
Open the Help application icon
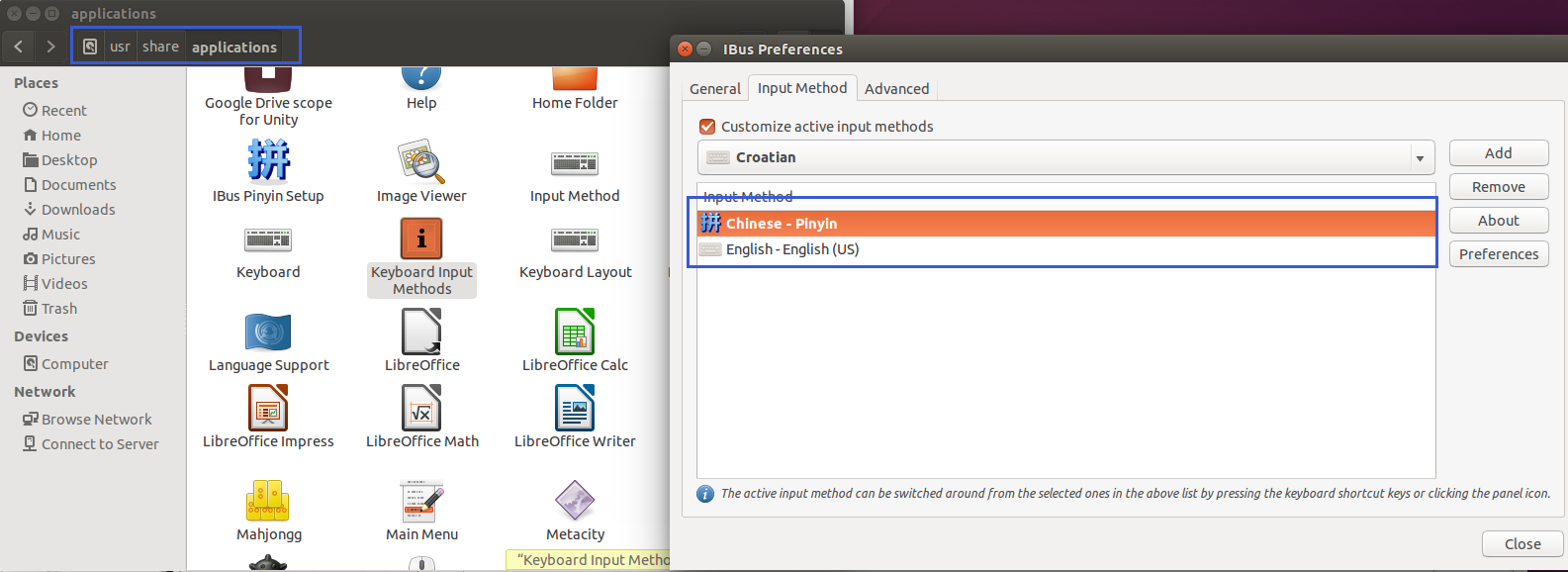click(421, 78)
